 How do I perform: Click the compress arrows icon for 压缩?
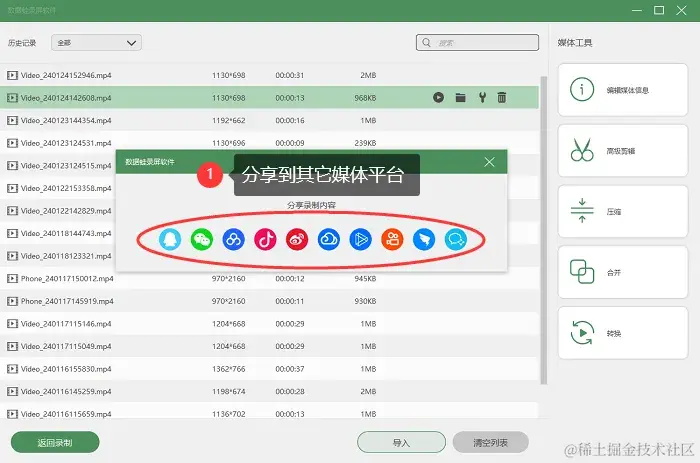pos(582,211)
